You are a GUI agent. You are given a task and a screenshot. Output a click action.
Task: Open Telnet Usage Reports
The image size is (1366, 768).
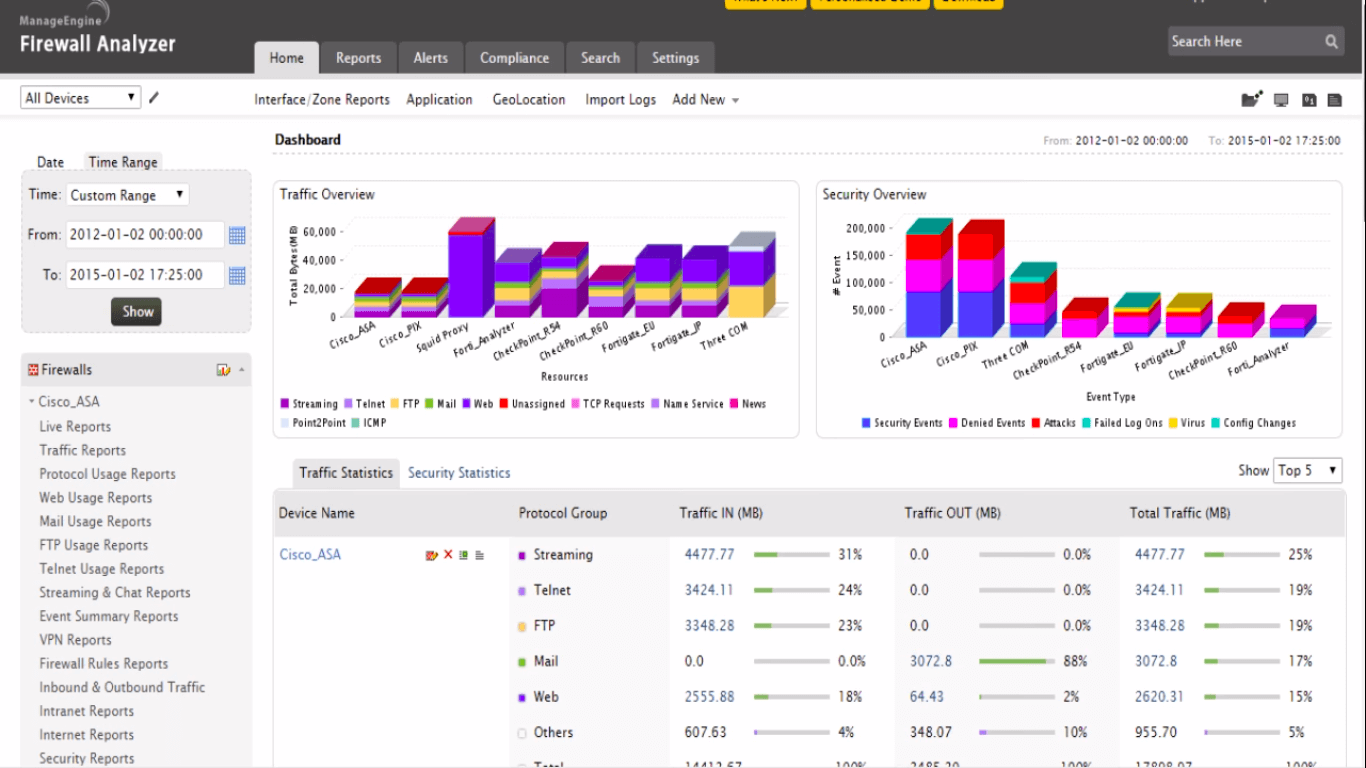[101, 569]
